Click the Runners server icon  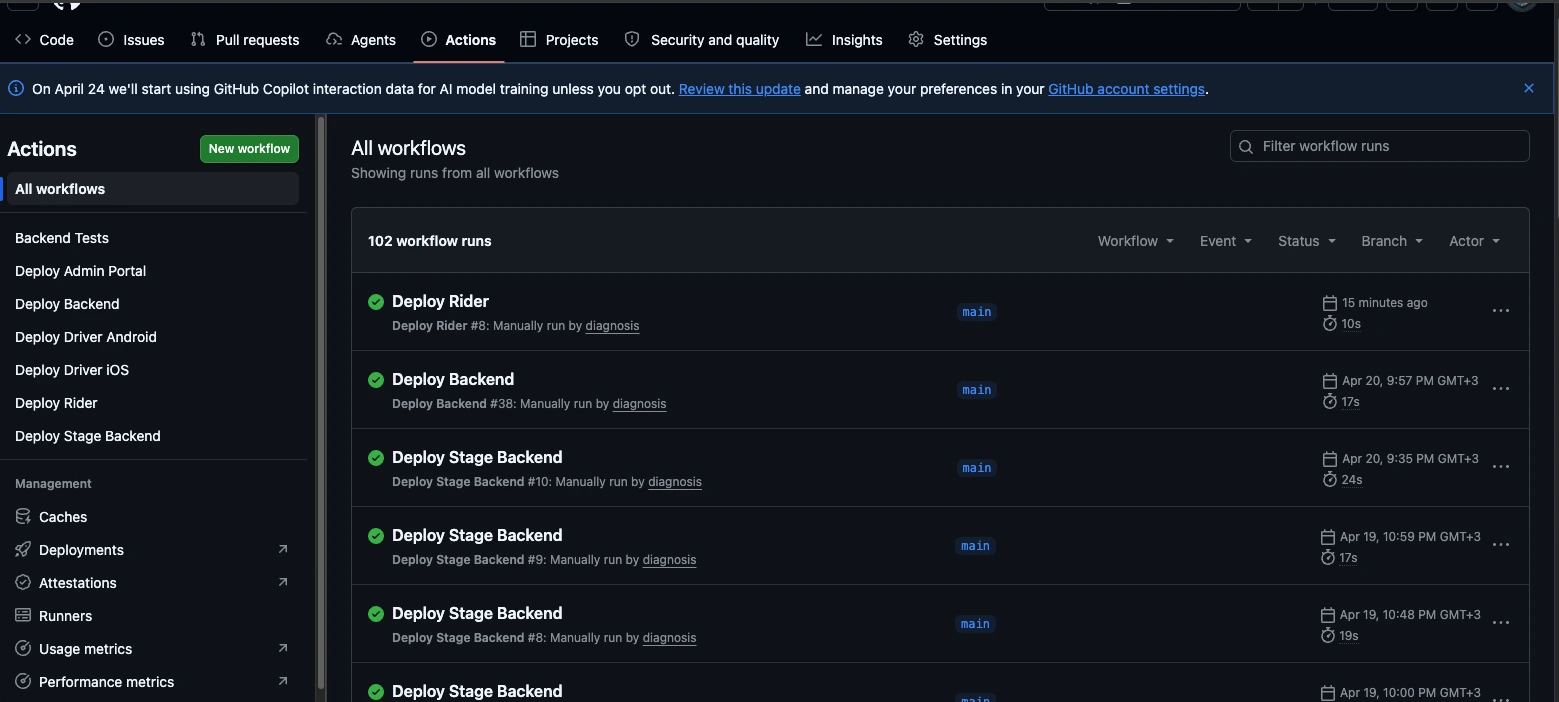[23, 615]
